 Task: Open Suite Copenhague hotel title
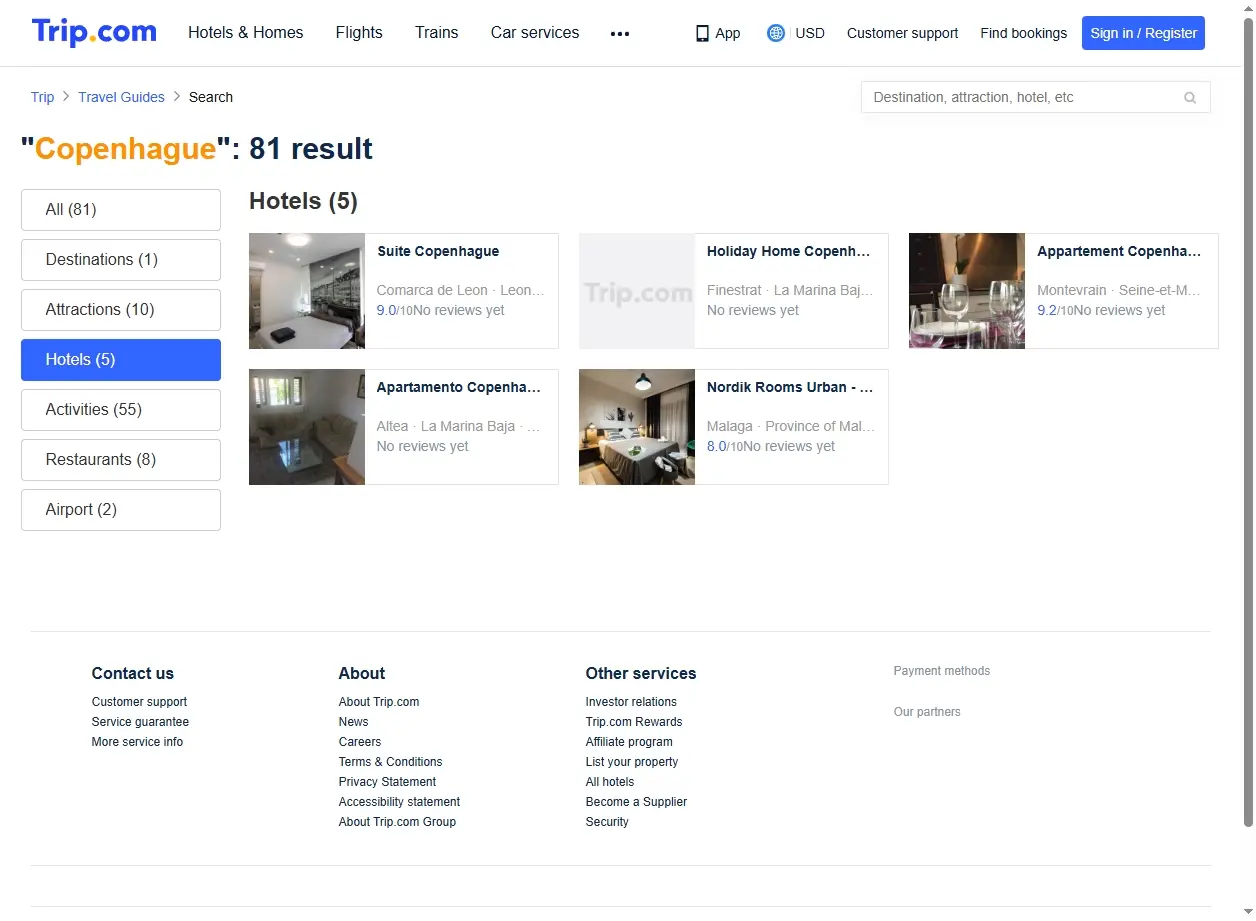[x=438, y=251]
